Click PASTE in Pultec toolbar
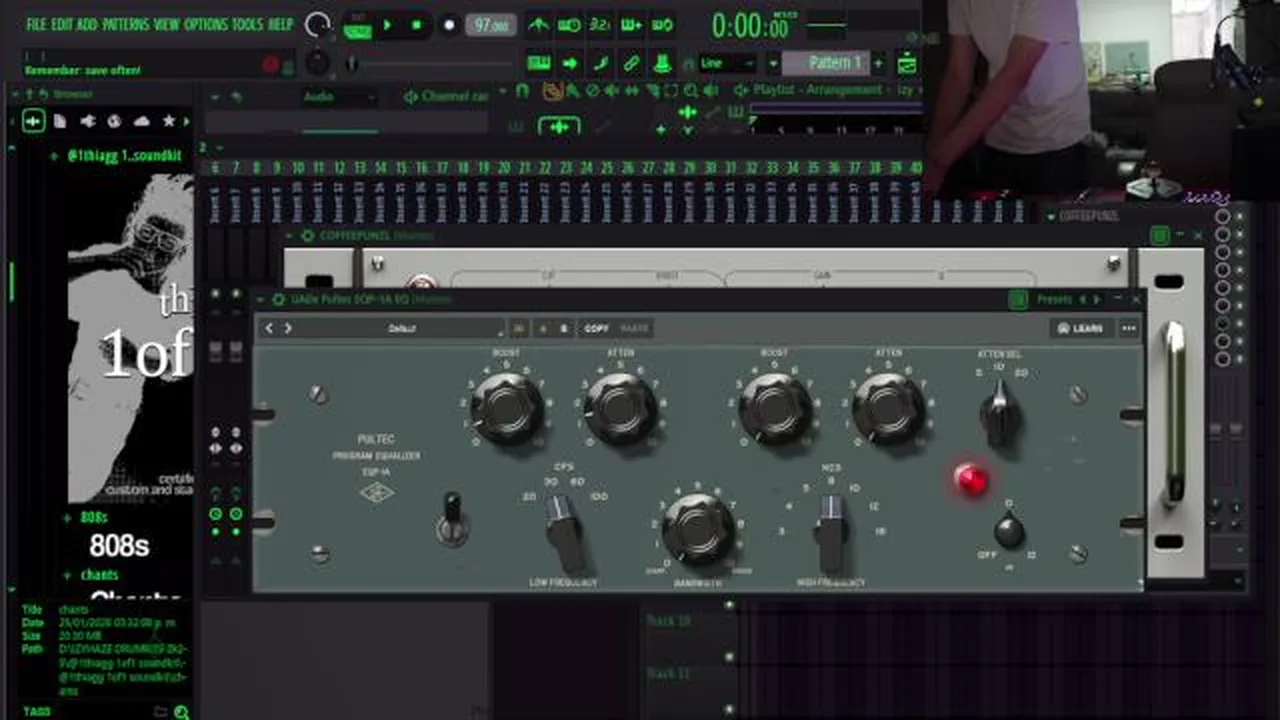This screenshot has height=720, width=1280. pos(634,328)
